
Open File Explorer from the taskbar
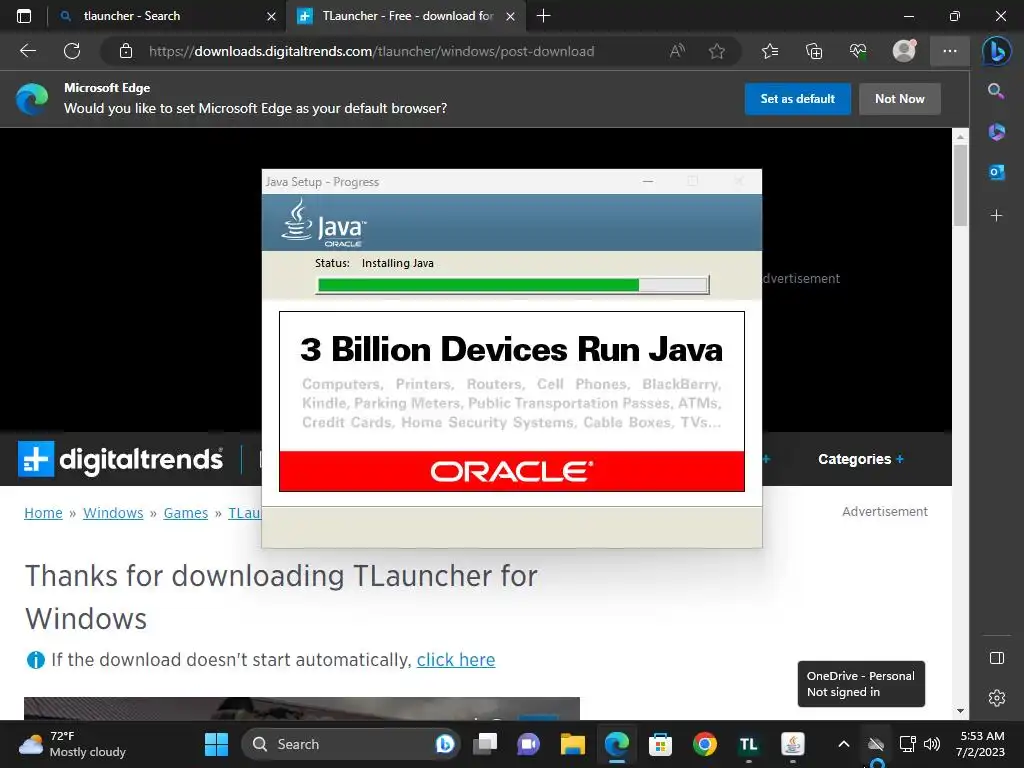pyautogui.click(x=573, y=744)
